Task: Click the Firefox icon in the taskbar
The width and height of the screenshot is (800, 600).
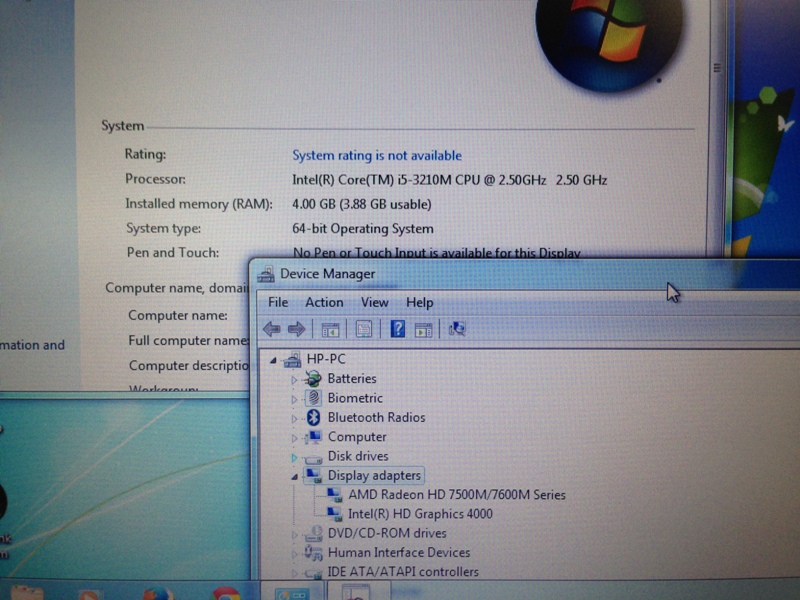Action: tap(160, 591)
